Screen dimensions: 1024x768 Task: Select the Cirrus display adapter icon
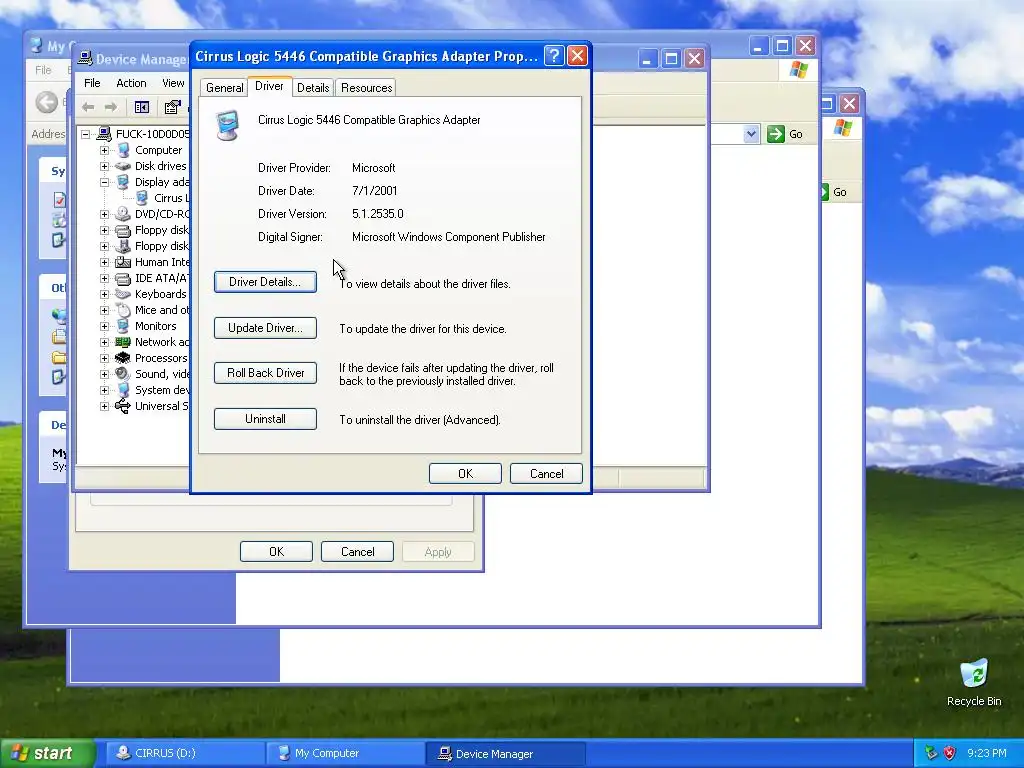[142, 198]
